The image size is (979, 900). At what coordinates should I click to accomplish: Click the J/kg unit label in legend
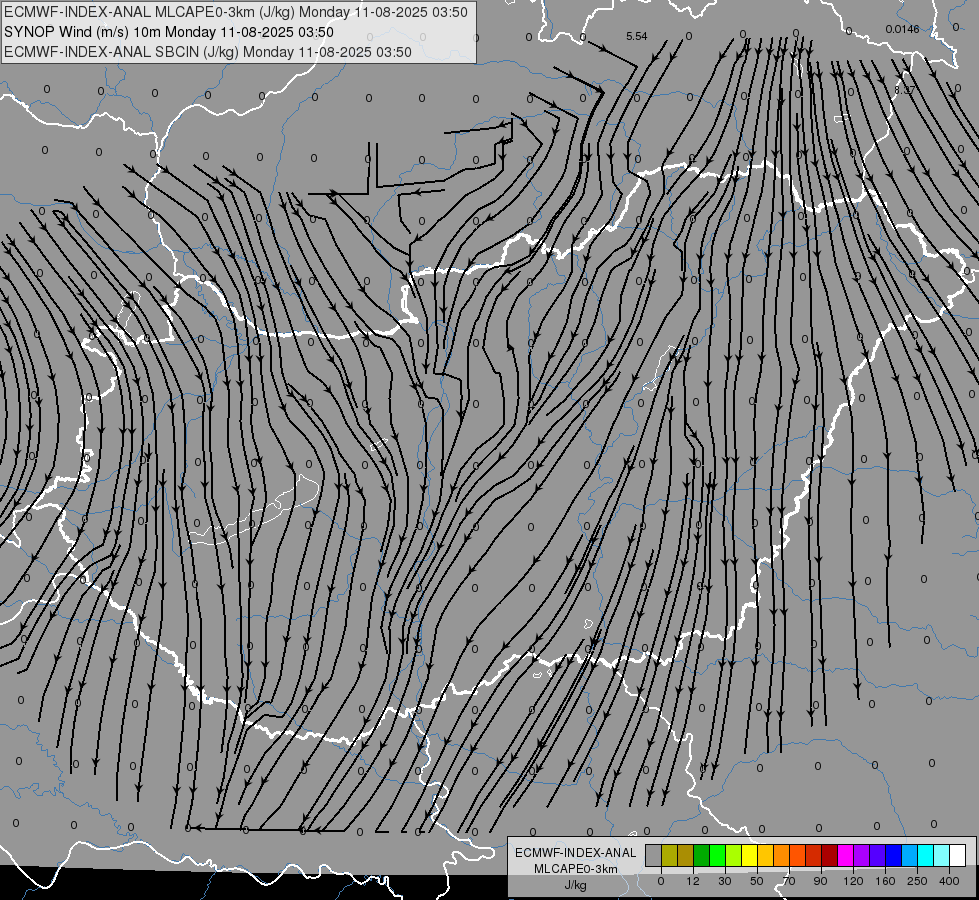point(576,885)
